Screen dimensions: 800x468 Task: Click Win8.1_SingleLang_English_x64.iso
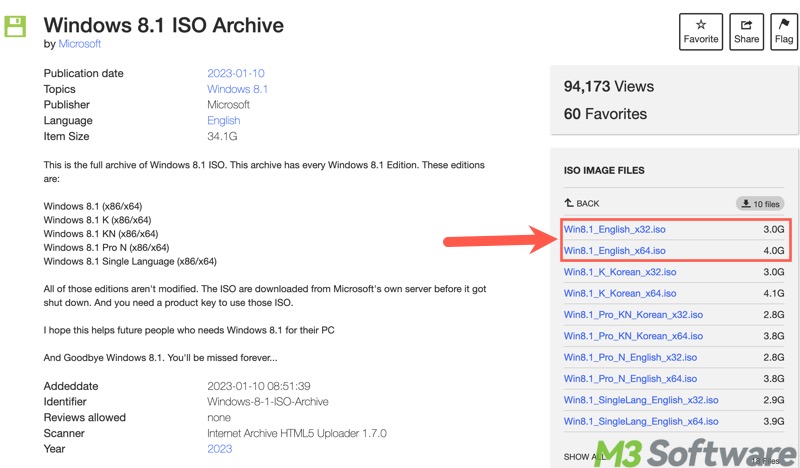[x=641, y=422]
